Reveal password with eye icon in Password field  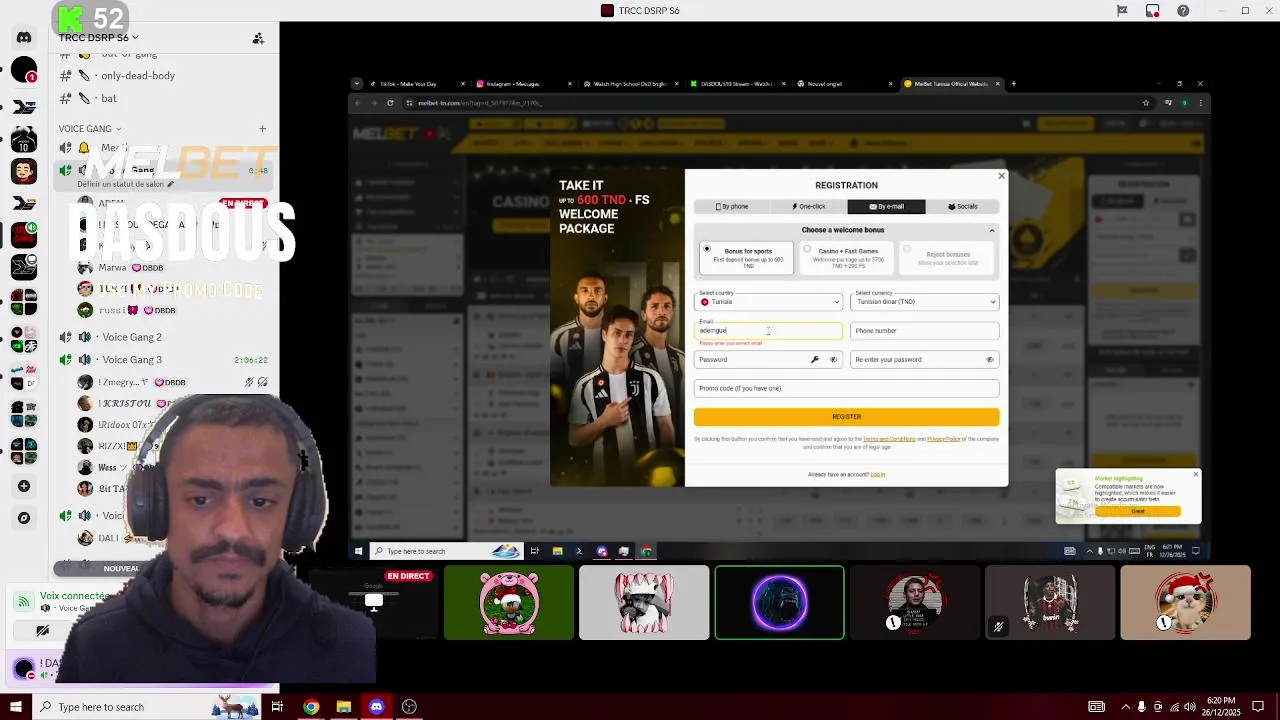[833, 360]
